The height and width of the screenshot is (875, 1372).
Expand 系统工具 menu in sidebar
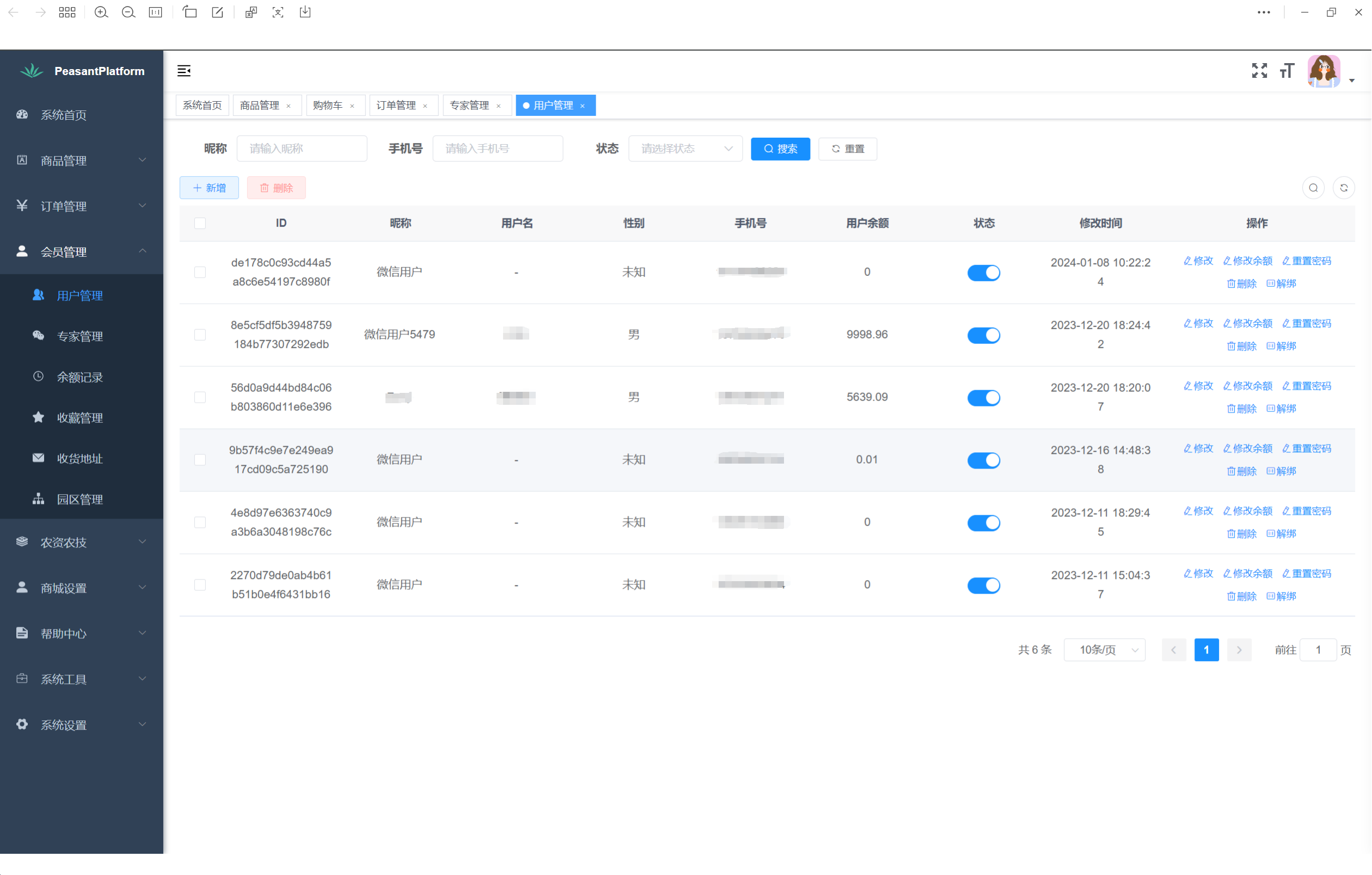(82, 679)
